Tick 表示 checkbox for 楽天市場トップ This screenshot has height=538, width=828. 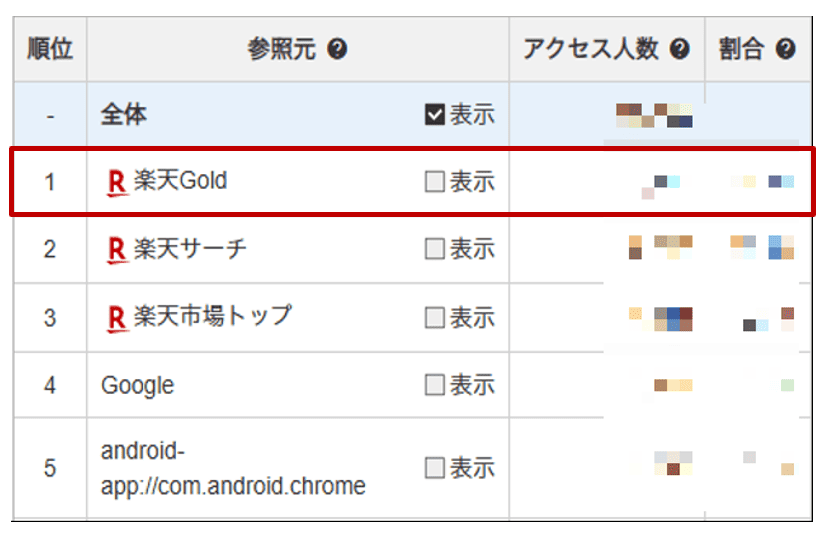tap(434, 318)
